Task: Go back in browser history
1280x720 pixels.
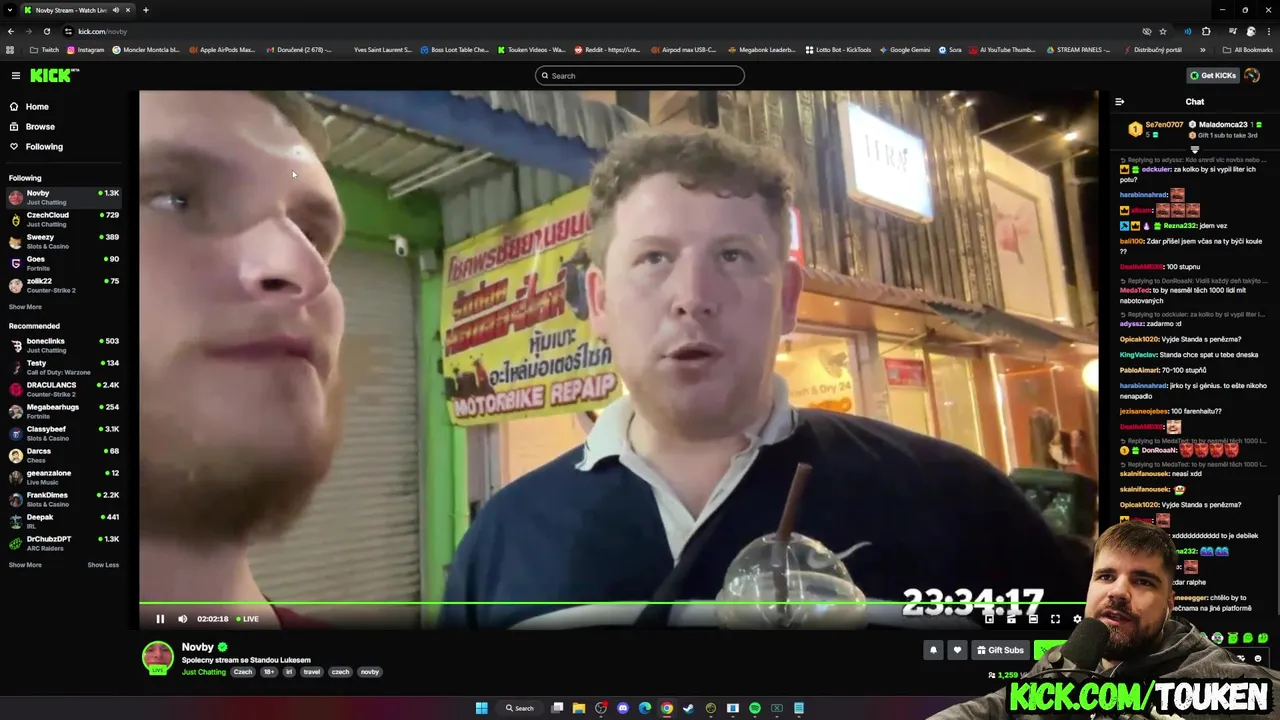Action: click(x=10, y=31)
